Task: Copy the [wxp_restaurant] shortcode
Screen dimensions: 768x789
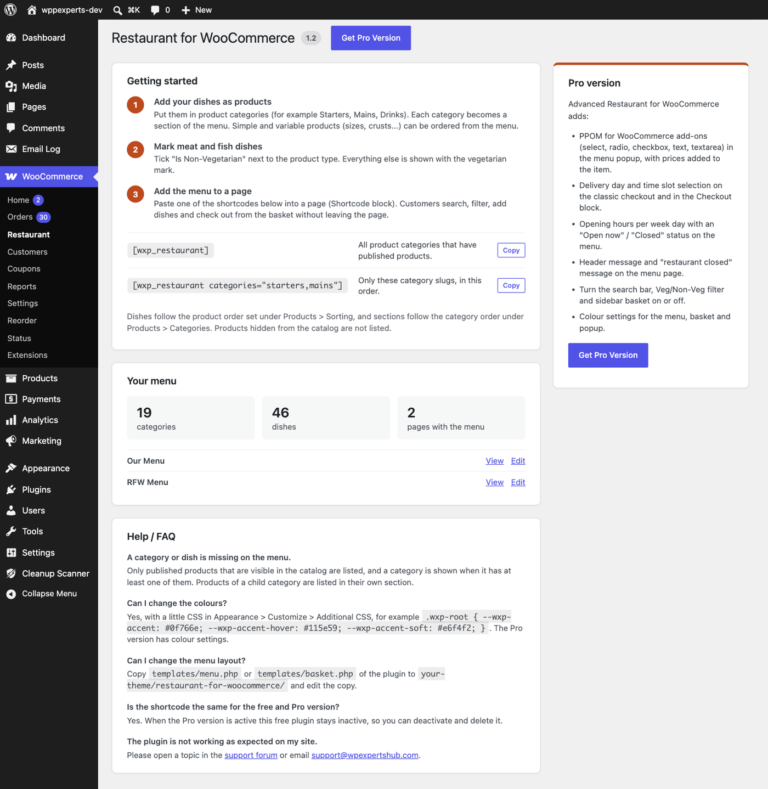Action: pyautogui.click(x=511, y=250)
